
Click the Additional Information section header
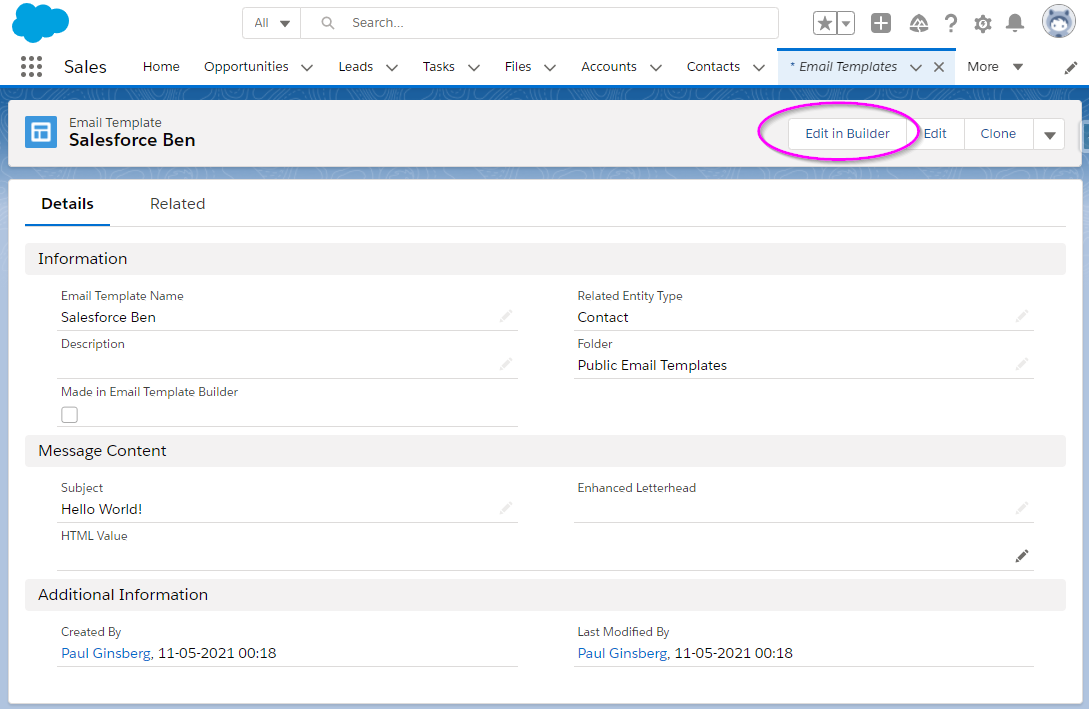point(545,594)
